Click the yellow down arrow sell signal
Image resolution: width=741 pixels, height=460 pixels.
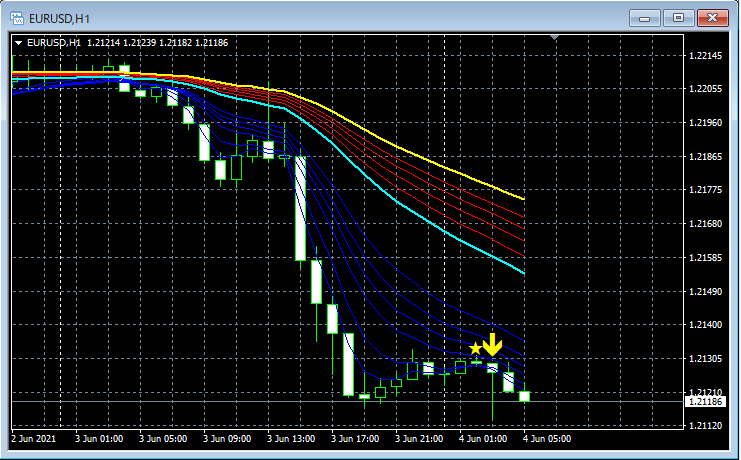(x=492, y=344)
